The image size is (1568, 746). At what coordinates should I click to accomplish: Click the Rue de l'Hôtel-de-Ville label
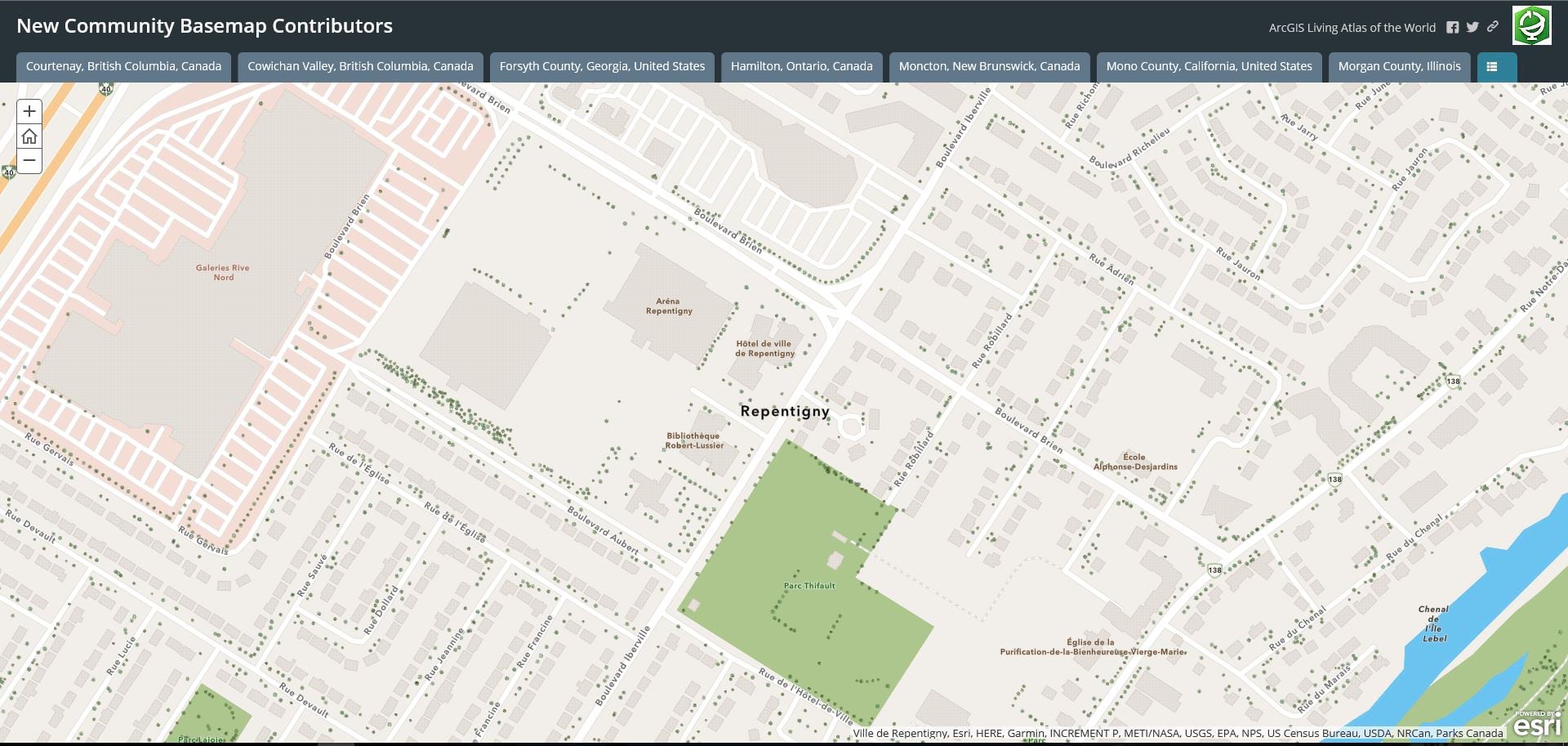[x=806, y=697]
